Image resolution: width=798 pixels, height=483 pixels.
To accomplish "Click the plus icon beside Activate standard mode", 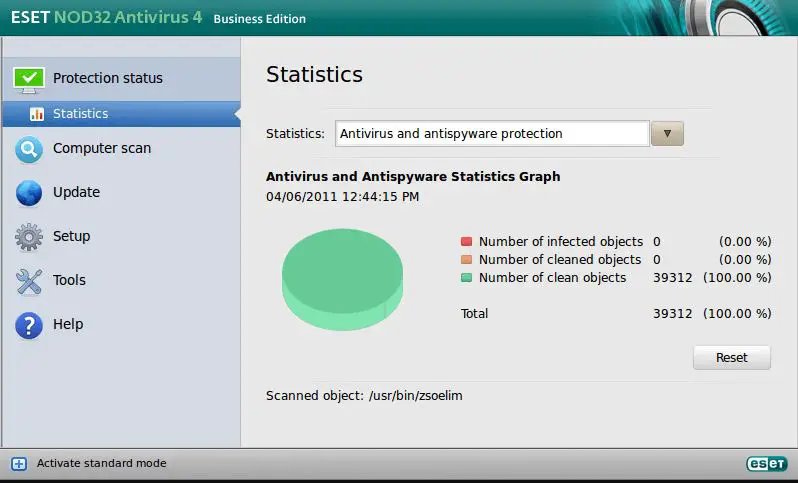I will [x=18, y=464].
